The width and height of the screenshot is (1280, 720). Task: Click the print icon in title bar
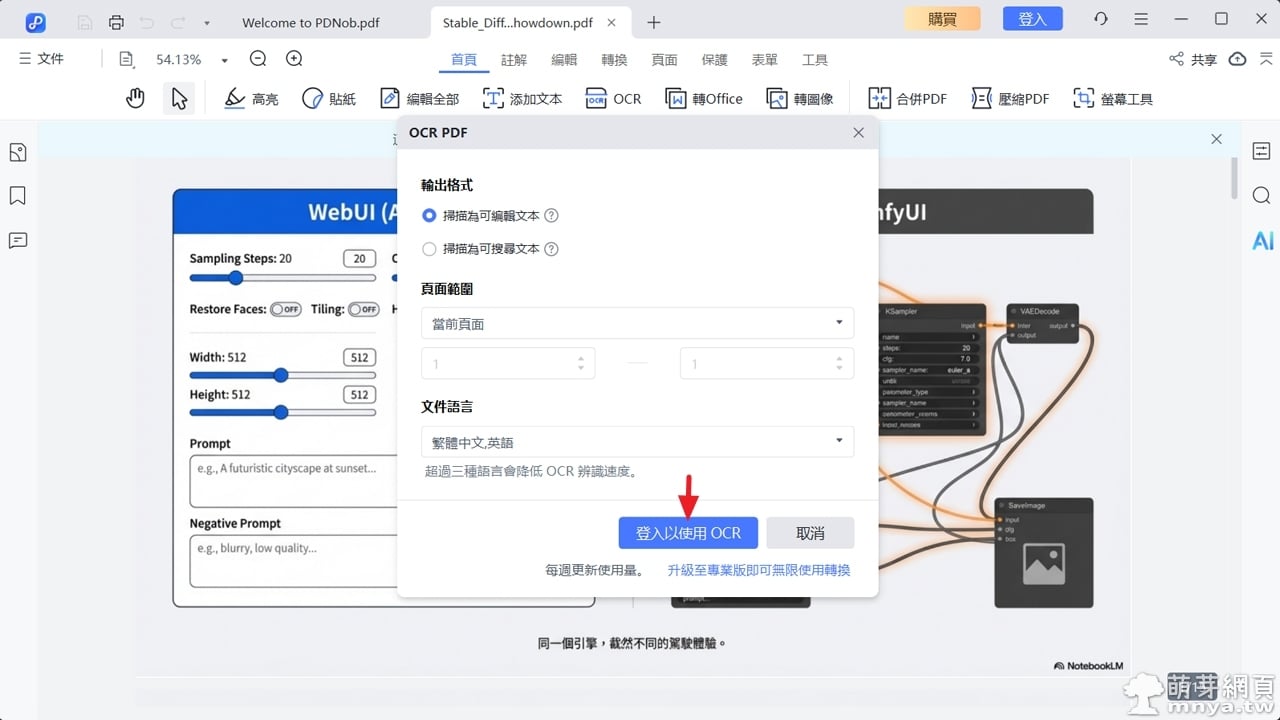click(117, 21)
